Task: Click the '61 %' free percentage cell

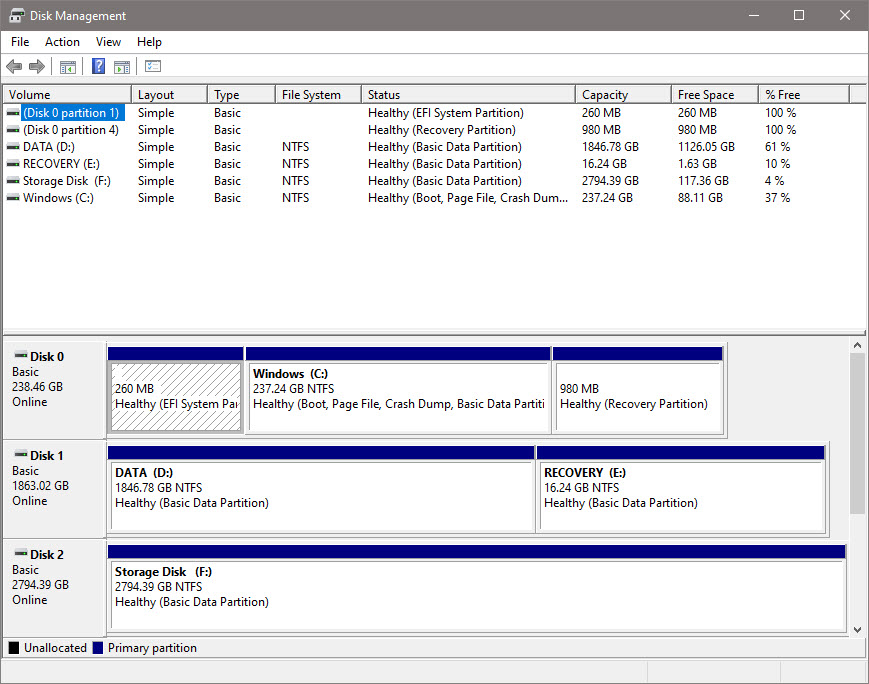Action: (x=778, y=147)
